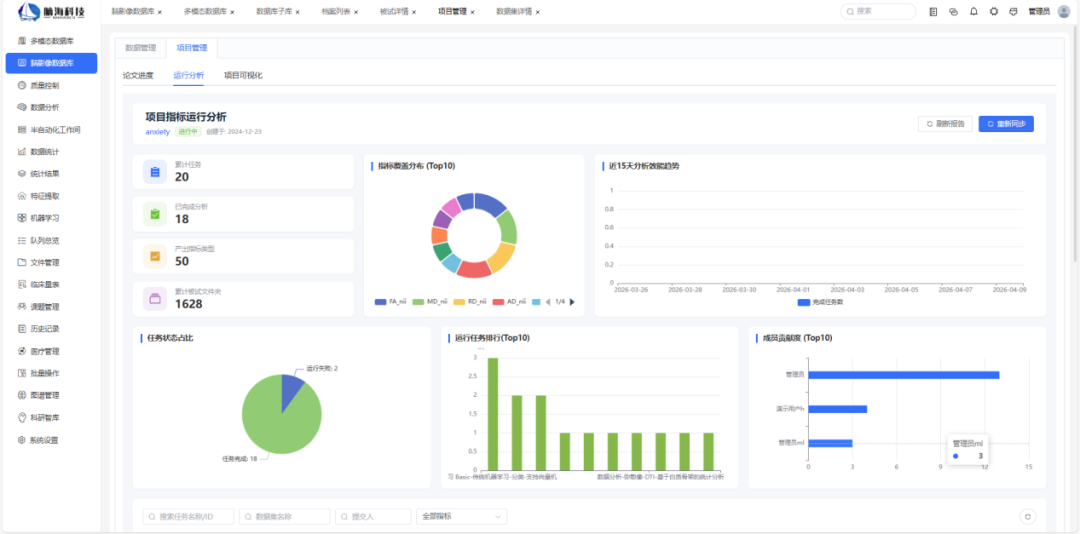
Task: Toggle MD_nii legend item
Action: click(430, 302)
